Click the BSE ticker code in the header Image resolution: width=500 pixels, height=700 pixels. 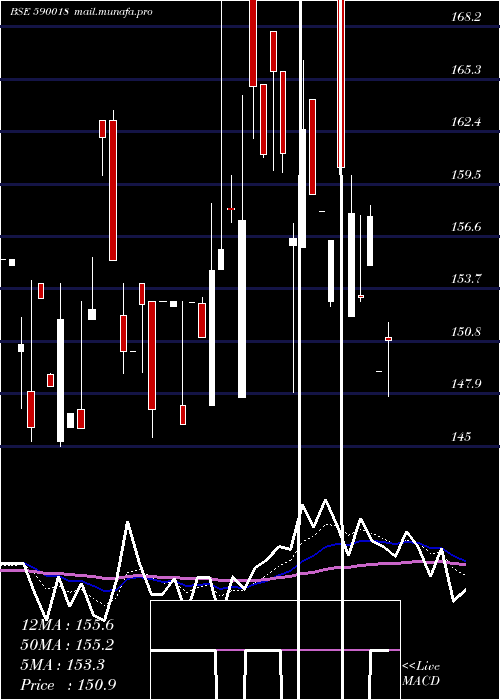[x=39, y=12]
